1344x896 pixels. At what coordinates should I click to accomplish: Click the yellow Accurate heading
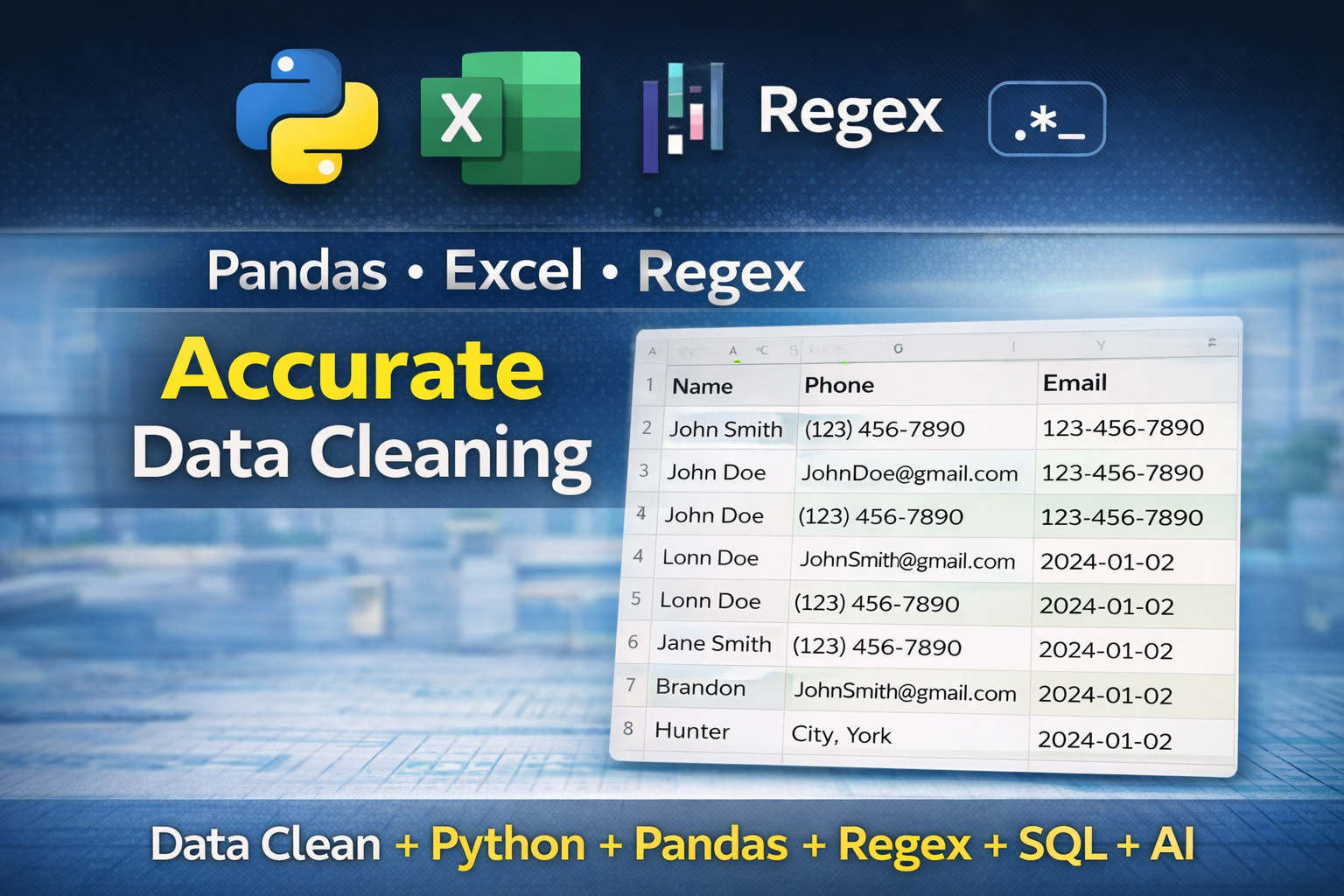coord(353,370)
